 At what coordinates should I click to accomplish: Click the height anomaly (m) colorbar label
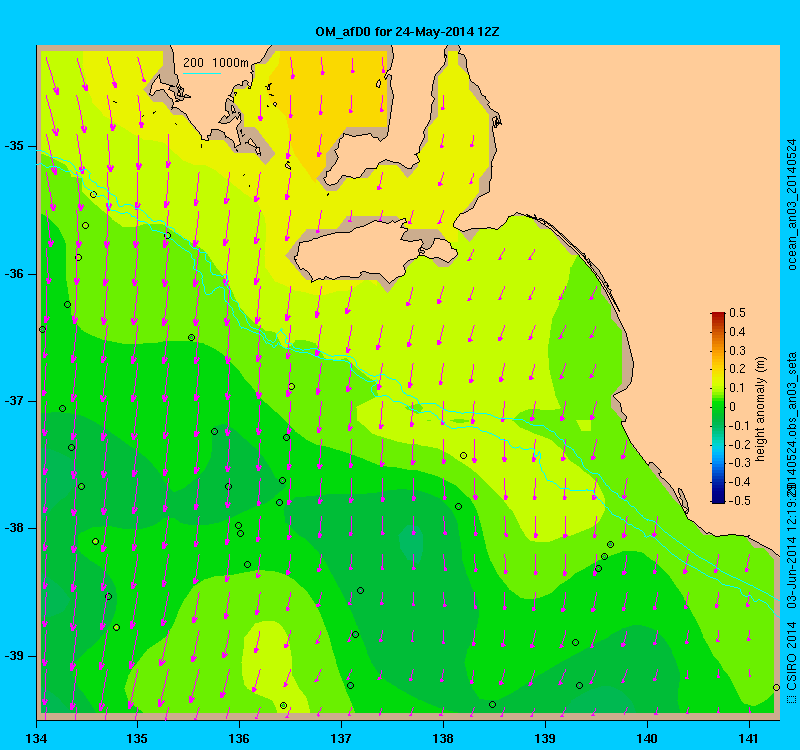pos(761,408)
